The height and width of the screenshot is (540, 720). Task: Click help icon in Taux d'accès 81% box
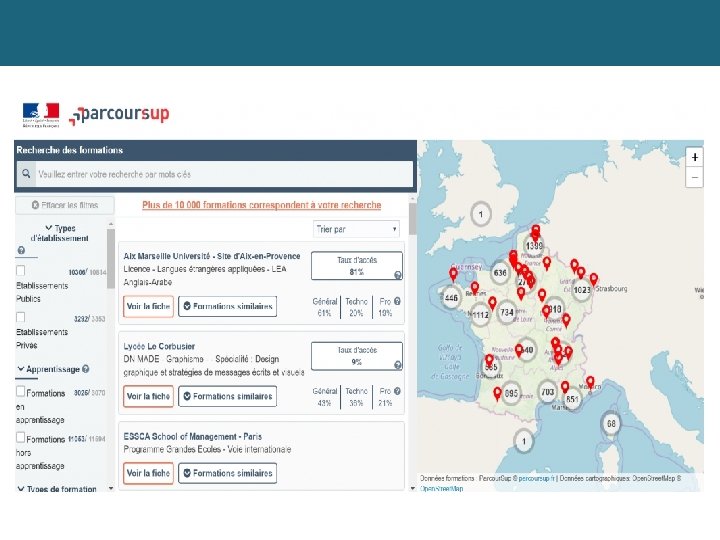398,275
